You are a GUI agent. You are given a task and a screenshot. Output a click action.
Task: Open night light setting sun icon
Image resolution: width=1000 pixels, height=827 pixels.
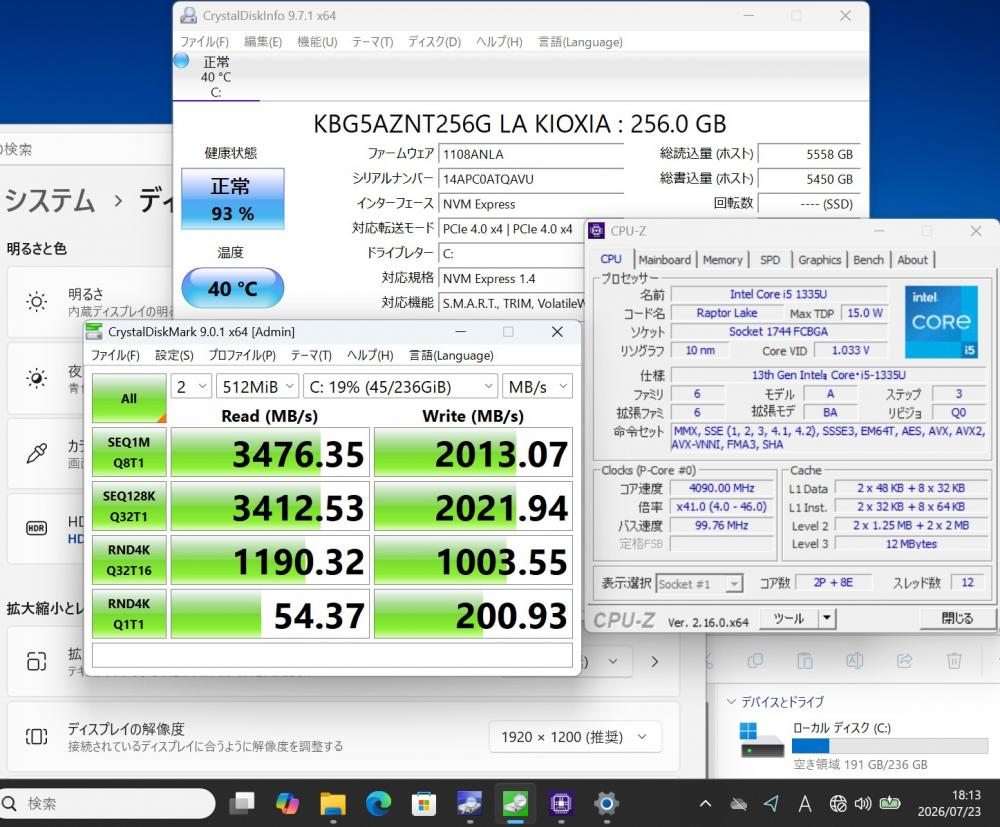pos(36,377)
